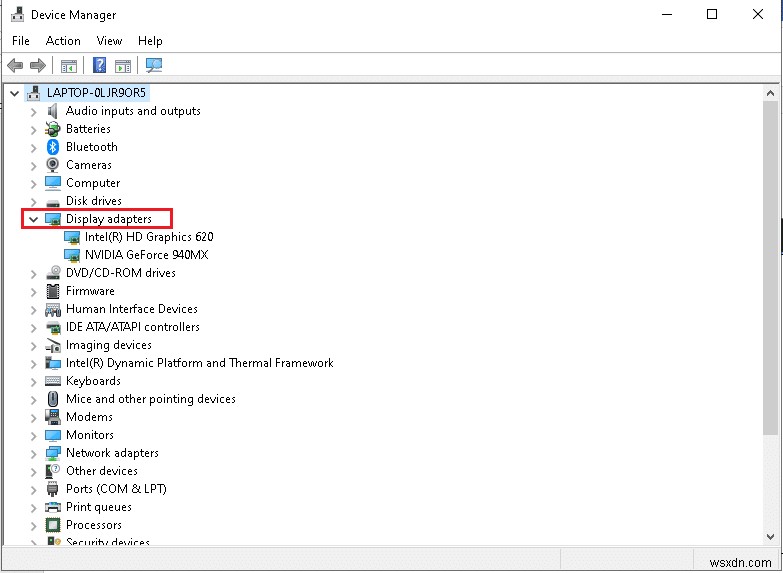The image size is (783, 573).
Task: Expand the Keyboards chevron
Action: tap(33, 381)
